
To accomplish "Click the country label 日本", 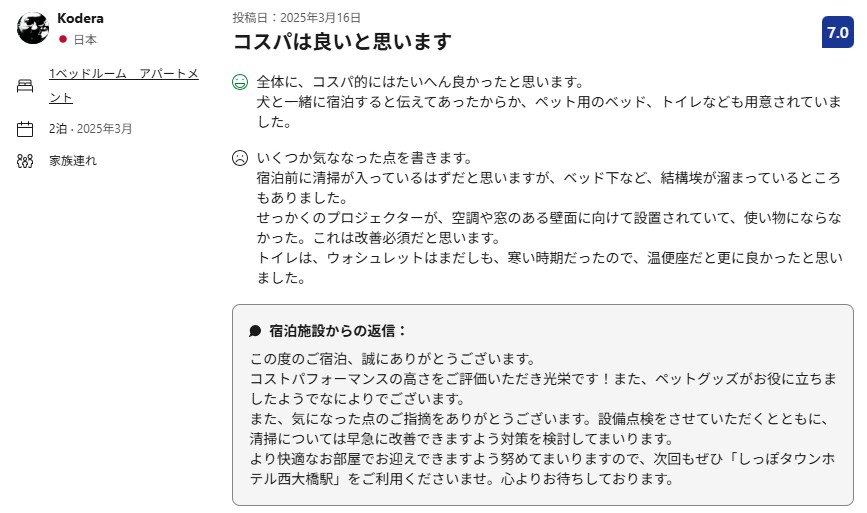I will (85, 40).
